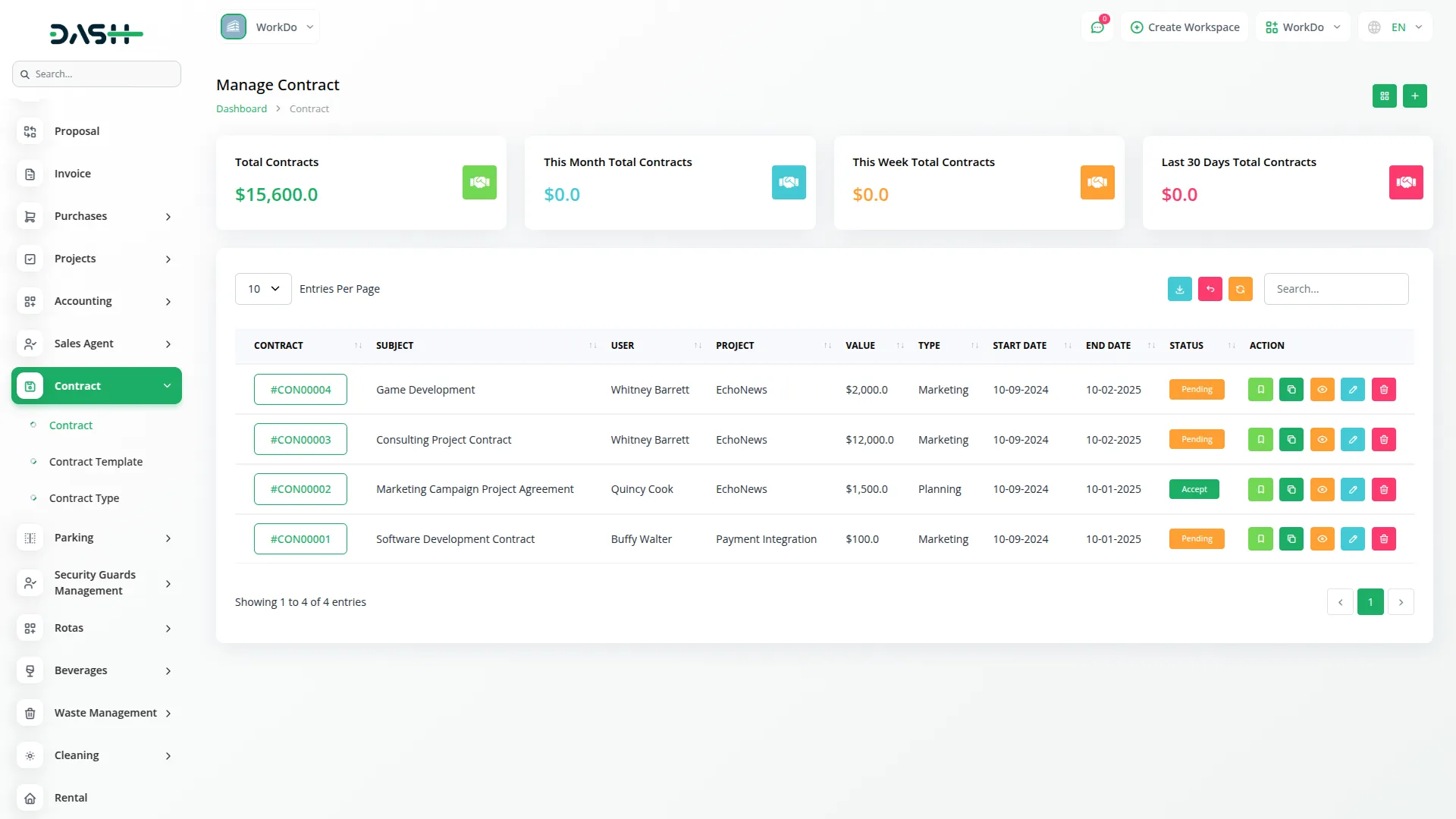Focus the table search input field

tap(1335, 289)
